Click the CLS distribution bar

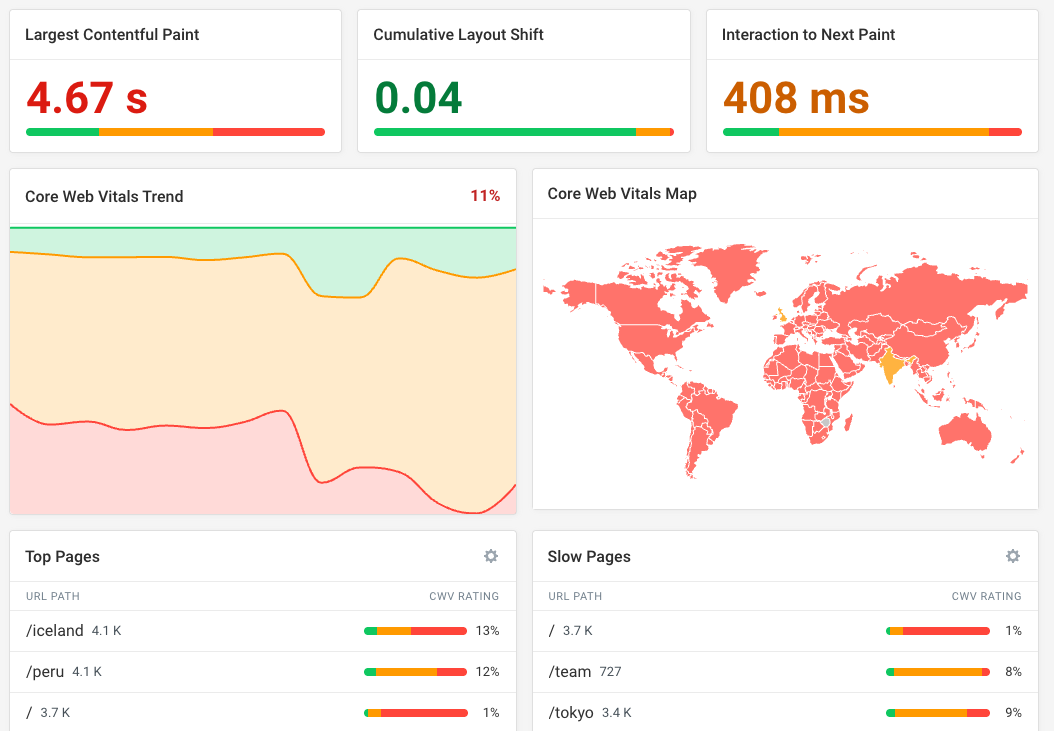pos(524,132)
